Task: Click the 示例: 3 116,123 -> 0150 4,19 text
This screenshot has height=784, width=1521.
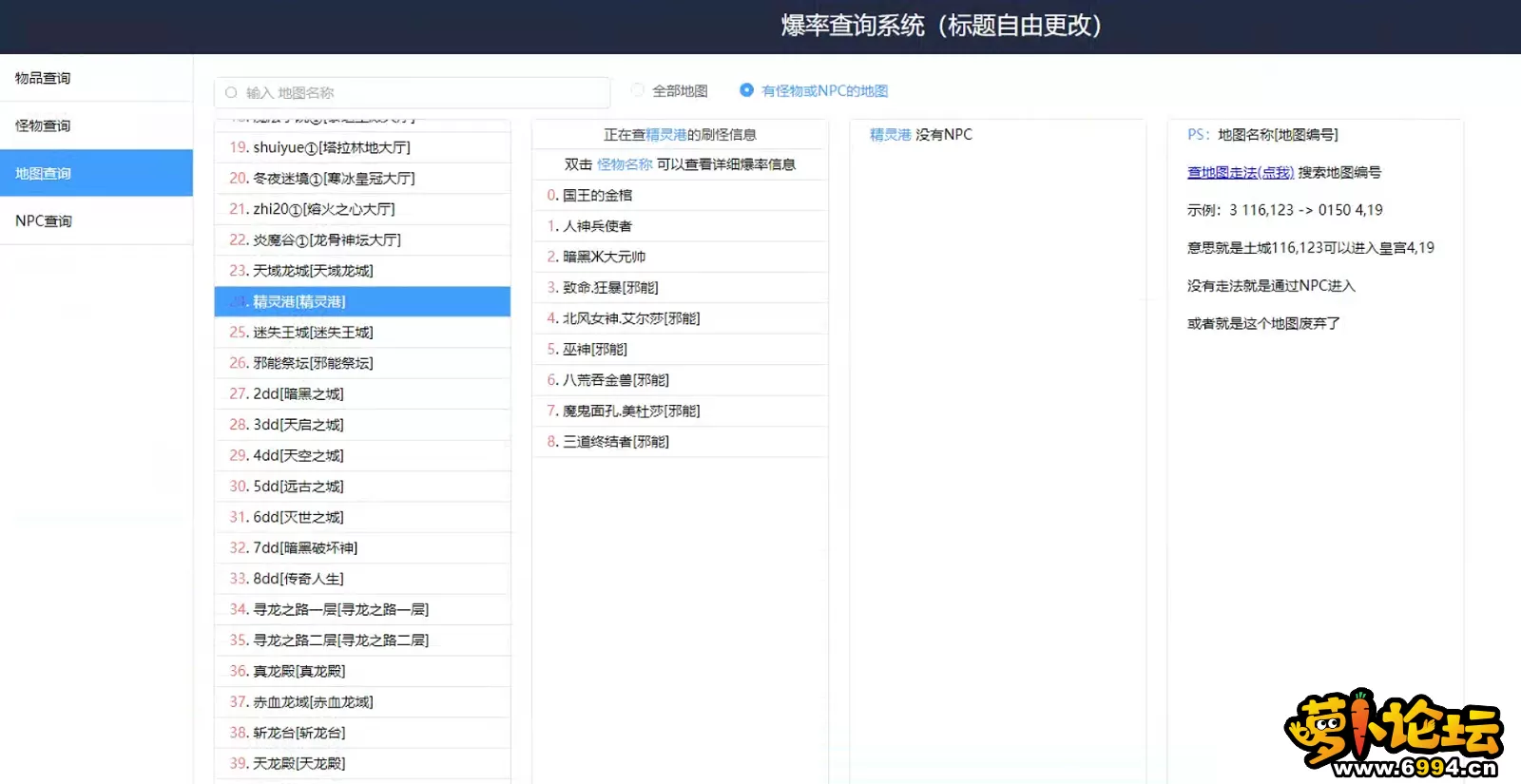Action: 1285,210
